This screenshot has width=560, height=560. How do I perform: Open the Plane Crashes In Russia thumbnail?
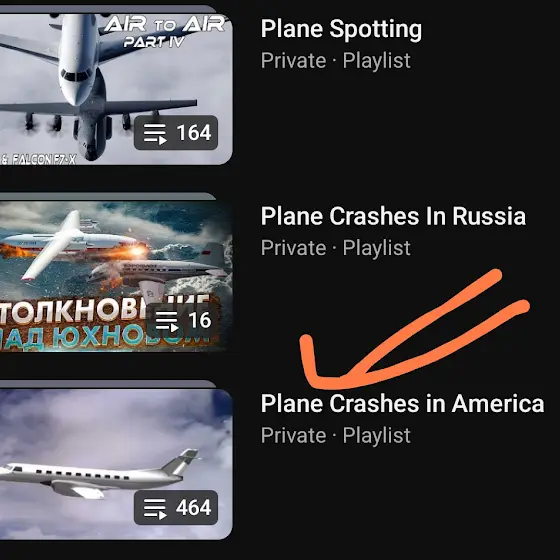point(116,276)
